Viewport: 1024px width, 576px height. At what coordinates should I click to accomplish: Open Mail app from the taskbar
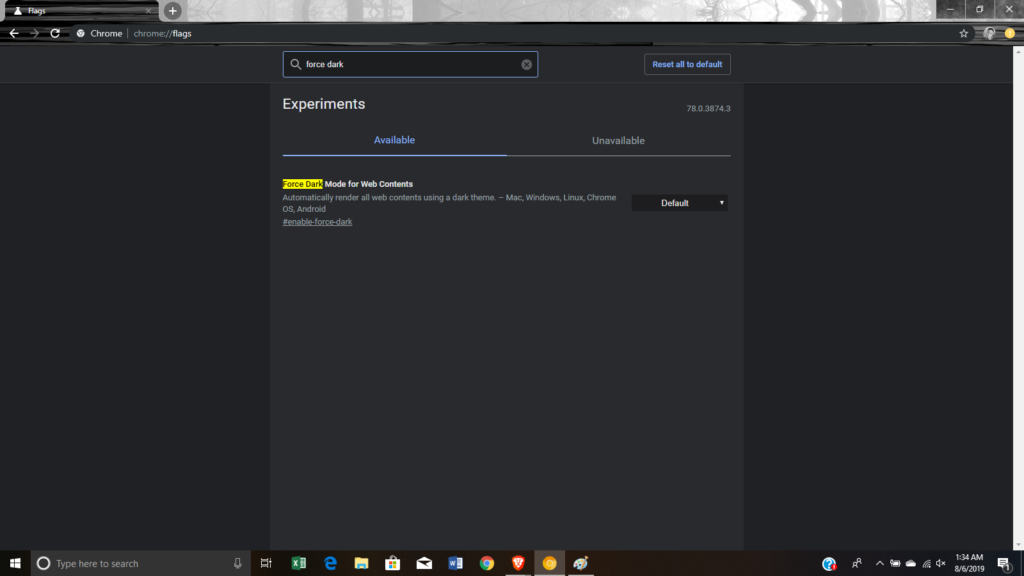tap(424, 563)
